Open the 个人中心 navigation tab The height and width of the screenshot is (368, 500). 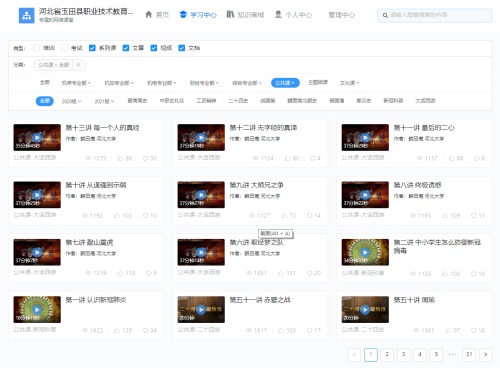coord(293,15)
